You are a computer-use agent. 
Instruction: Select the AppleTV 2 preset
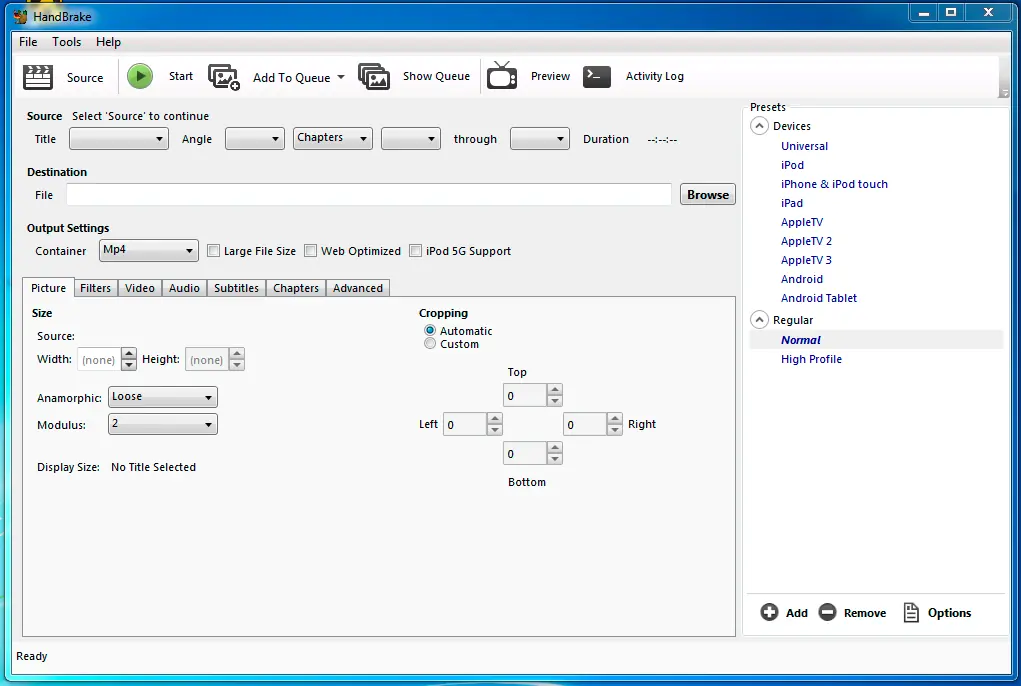click(806, 241)
